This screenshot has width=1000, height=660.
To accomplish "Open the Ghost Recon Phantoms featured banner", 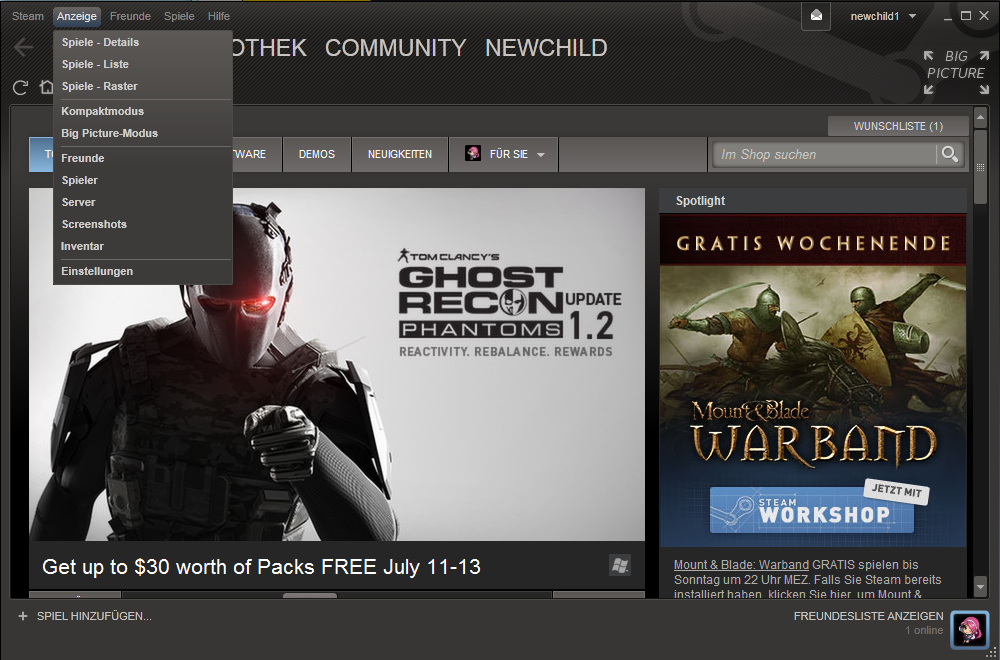I will [337, 364].
